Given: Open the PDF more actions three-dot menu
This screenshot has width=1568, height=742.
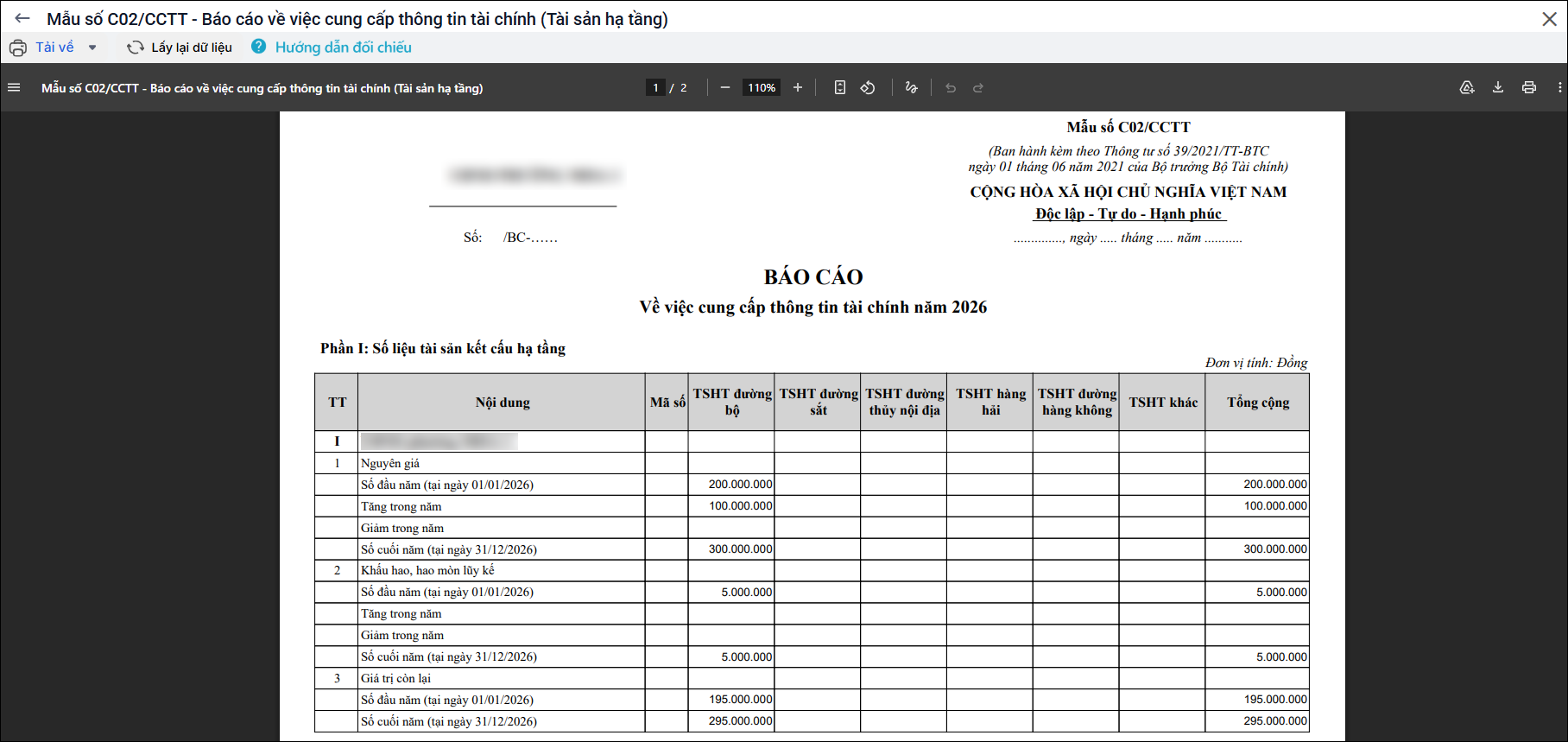Looking at the screenshot, I should (1559, 87).
